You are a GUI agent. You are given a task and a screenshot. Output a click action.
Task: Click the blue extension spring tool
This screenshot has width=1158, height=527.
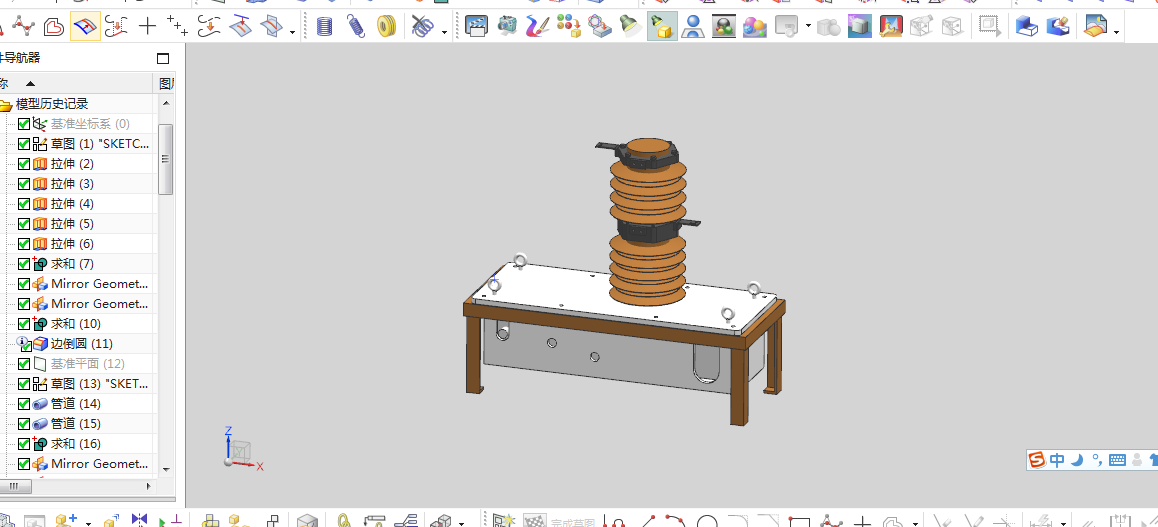click(356, 27)
